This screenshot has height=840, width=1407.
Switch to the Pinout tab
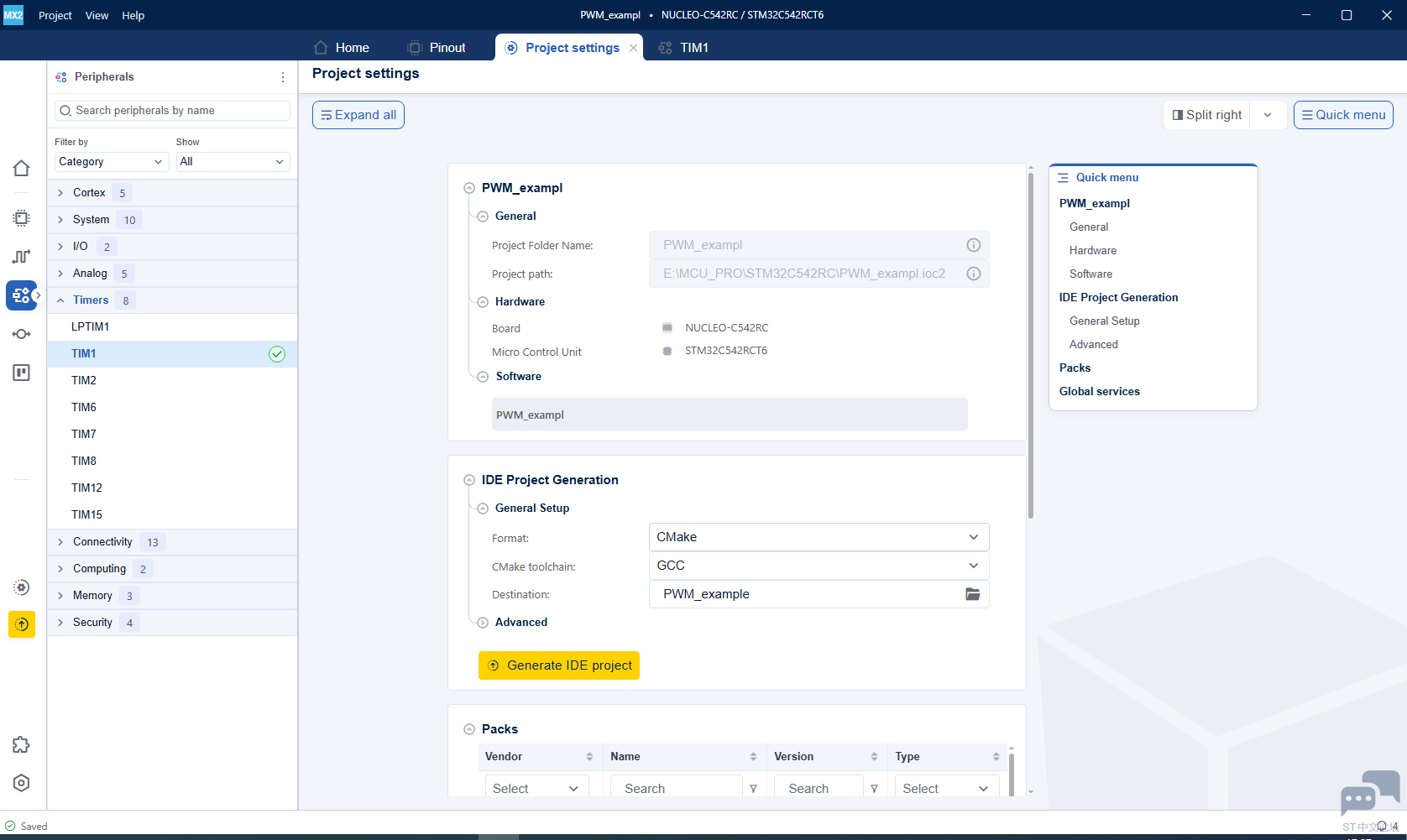(x=437, y=48)
